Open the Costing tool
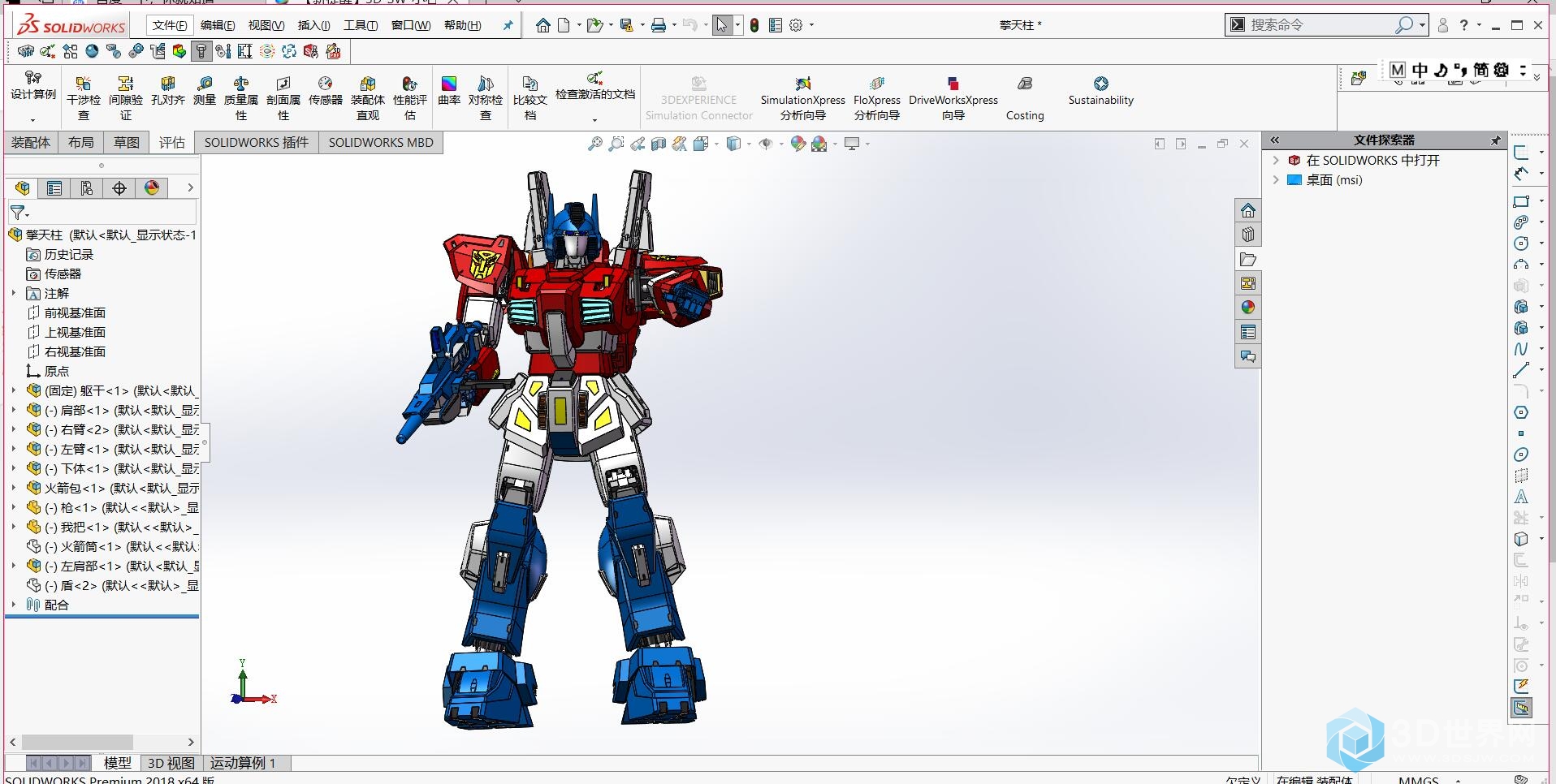The width and height of the screenshot is (1556, 784). pyautogui.click(x=1025, y=97)
